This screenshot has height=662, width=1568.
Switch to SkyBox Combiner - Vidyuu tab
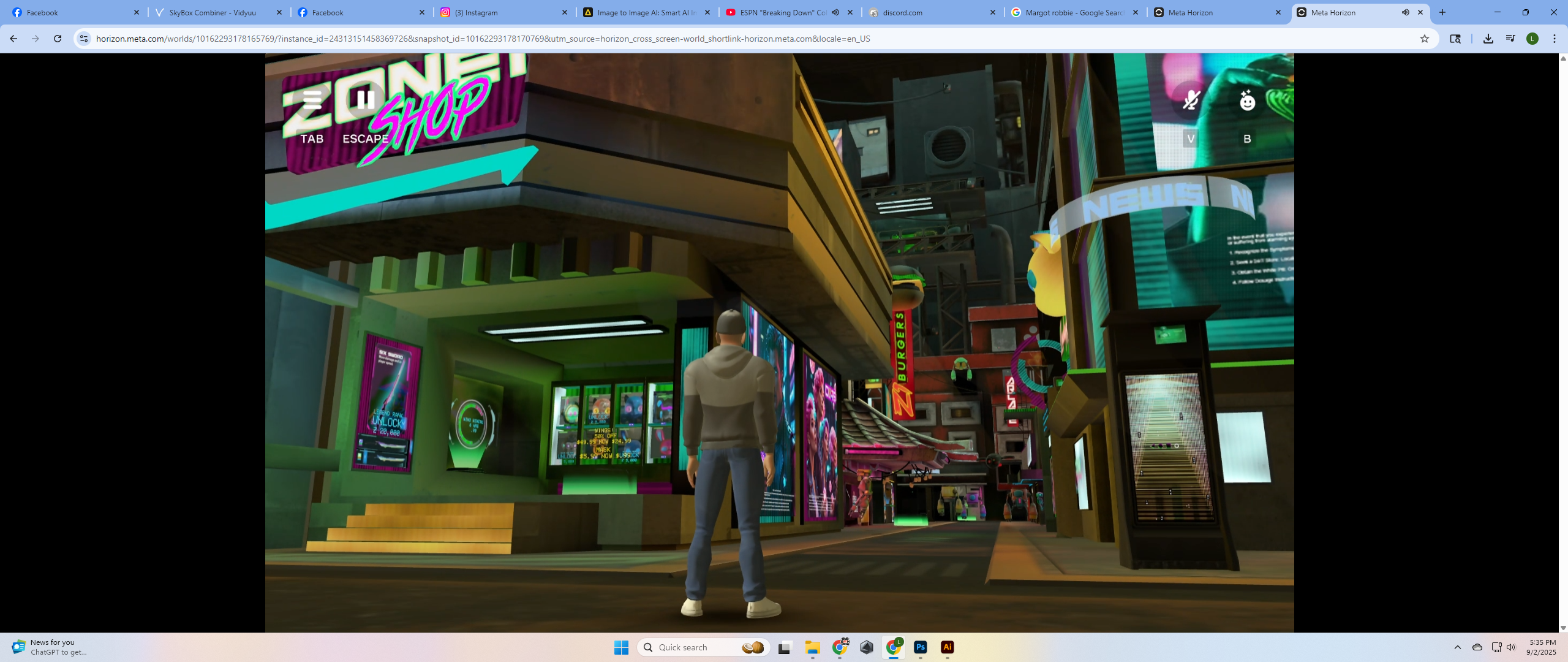pyautogui.click(x=213, y=12)
